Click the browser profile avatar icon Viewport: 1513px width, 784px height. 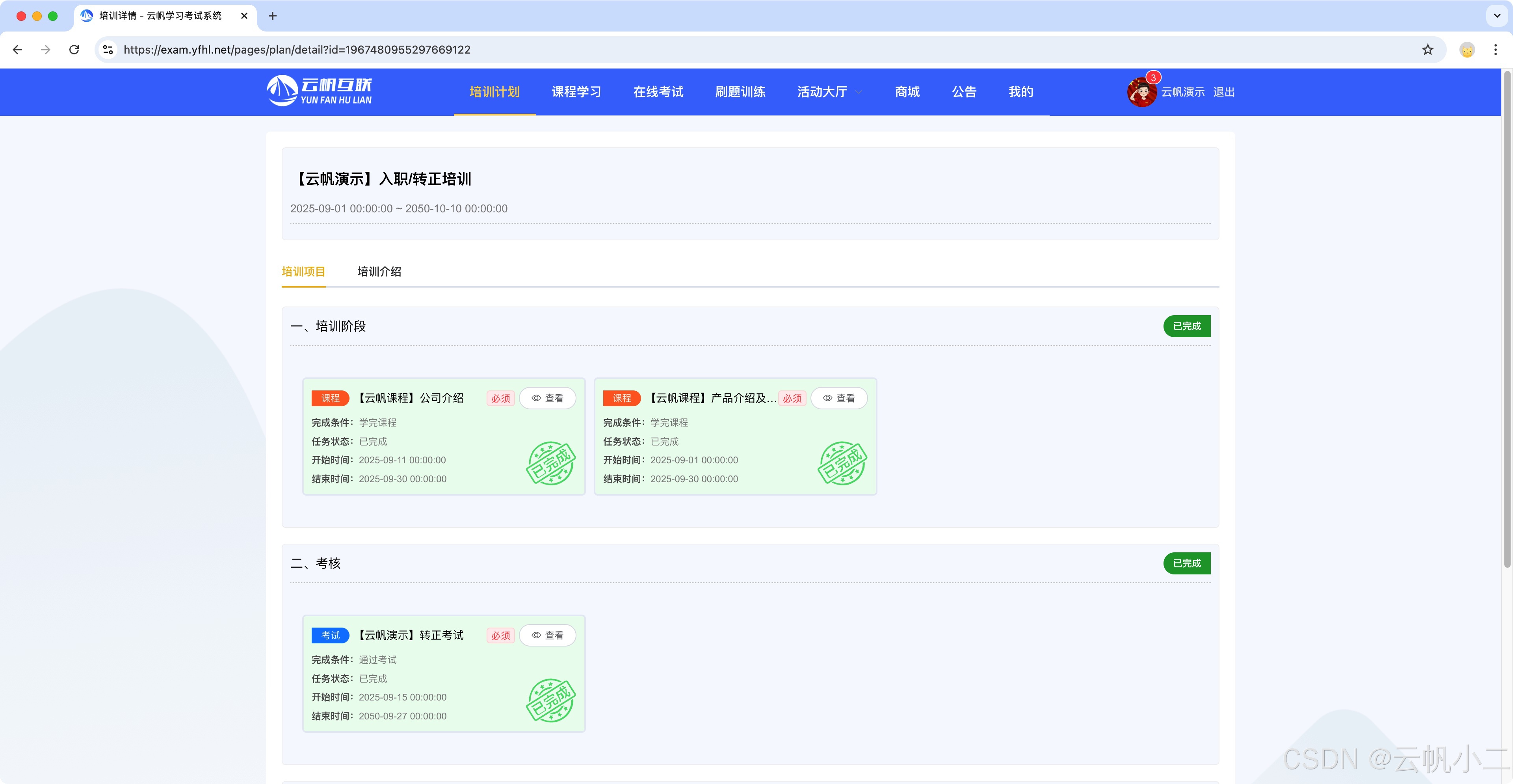pyautogui.click(x=1467, y=50)
